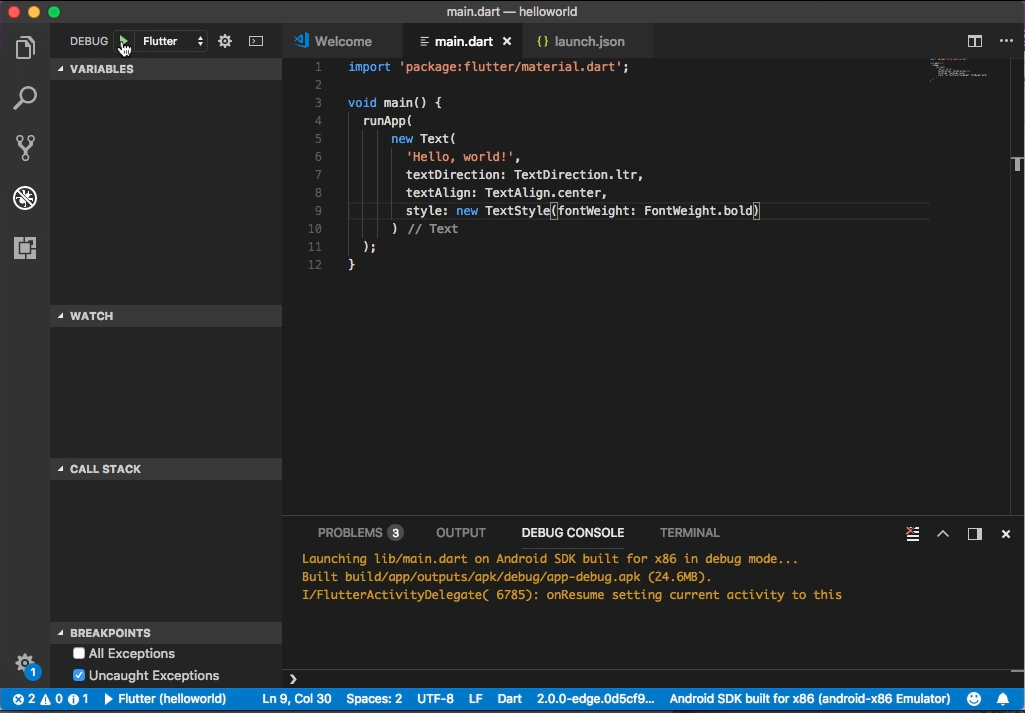The width and height of the screenshot is (1025, 713).
Task: Change language mode via Dart status item
Action: click(509, 699)
